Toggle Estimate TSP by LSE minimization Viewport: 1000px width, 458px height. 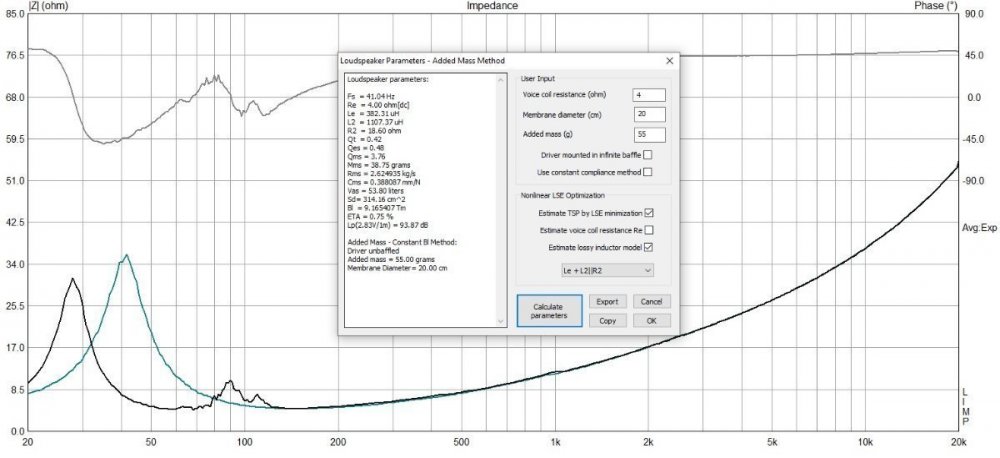(x=648, y=213)
